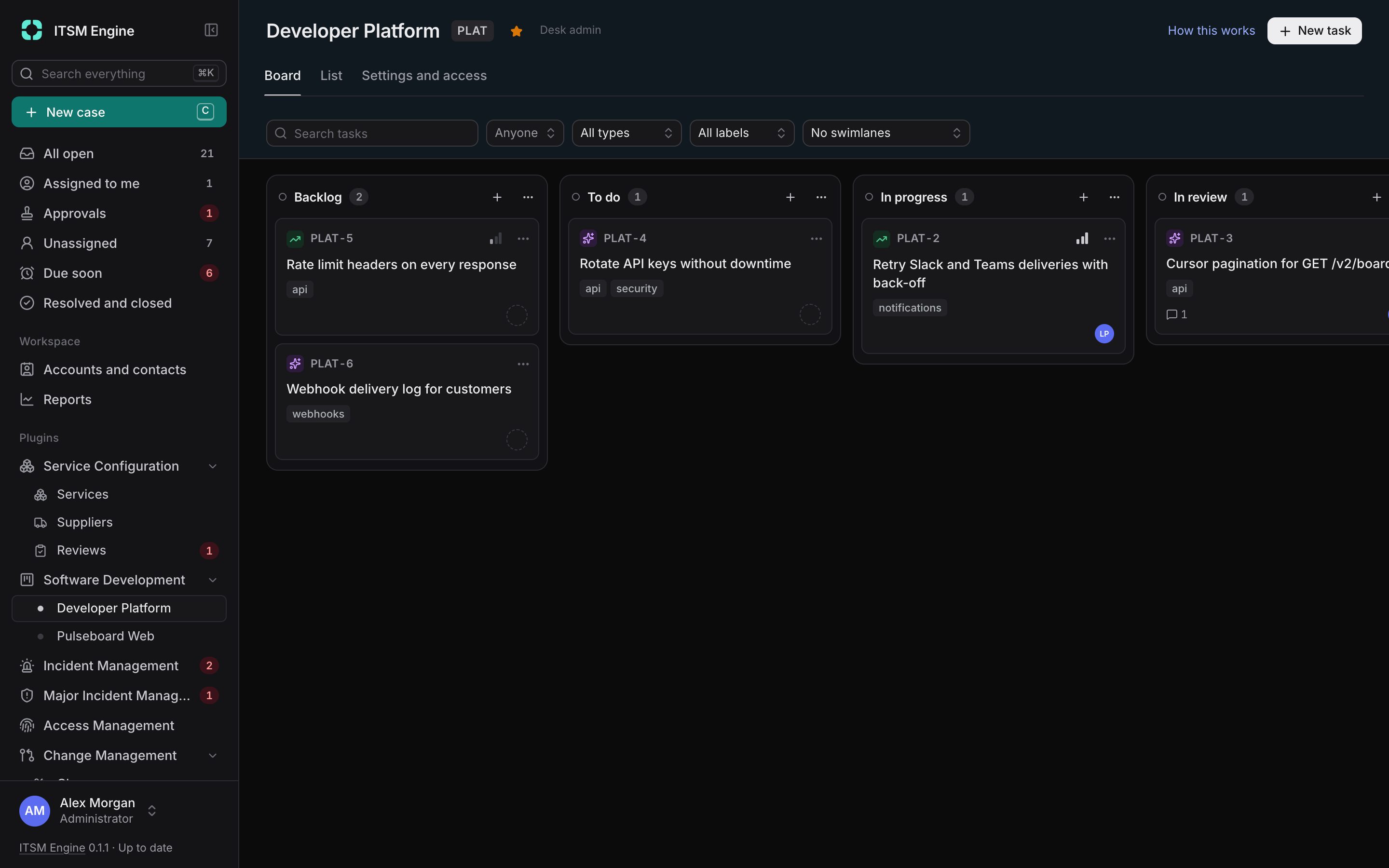Open PLAT-5 card options menu
Viewport: 1389px width, 868px height.
point(523,238)
